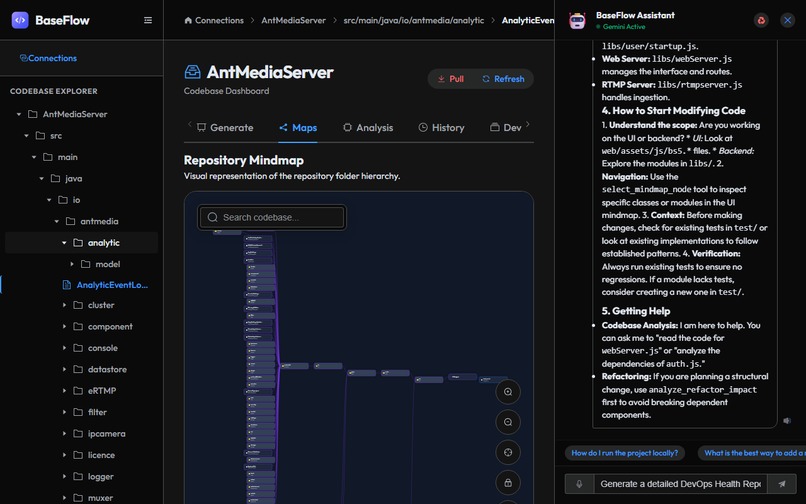806x504 pixels.
Task: Collapse the main folder
Action: point(34,157)
